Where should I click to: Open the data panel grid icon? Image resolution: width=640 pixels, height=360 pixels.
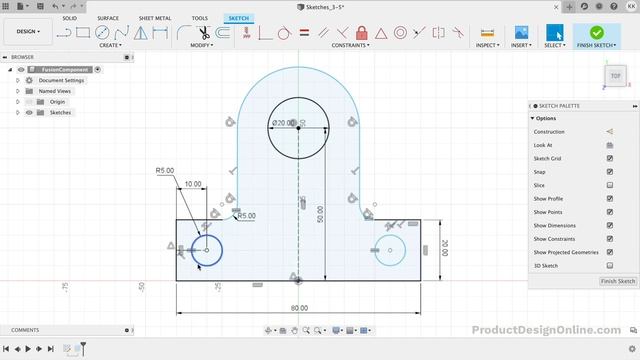[x=6, y=7]
